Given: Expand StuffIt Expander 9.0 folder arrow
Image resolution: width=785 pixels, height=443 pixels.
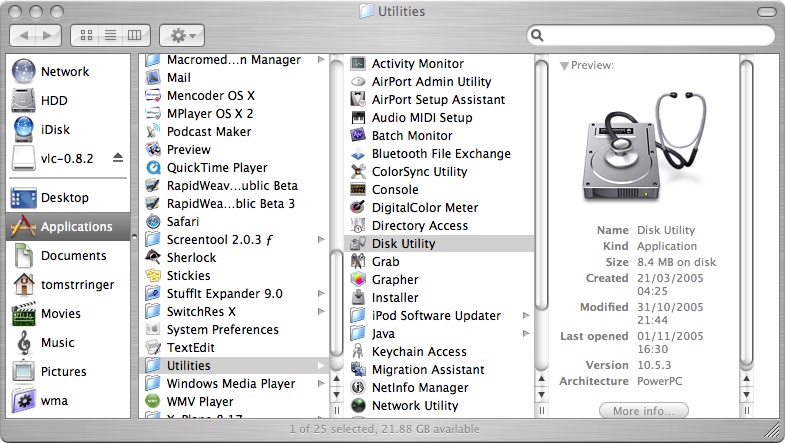Looking at the screenshot, I should point(321,294).
